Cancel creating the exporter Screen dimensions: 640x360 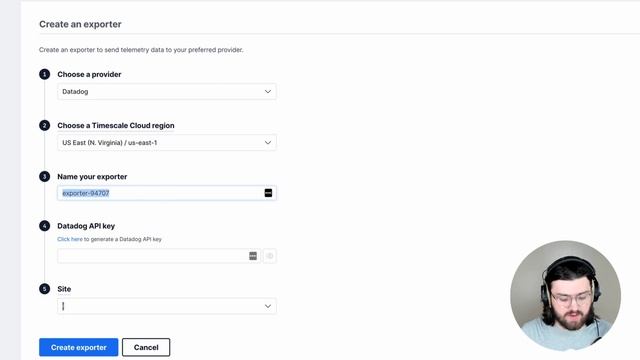pos(146,347)
